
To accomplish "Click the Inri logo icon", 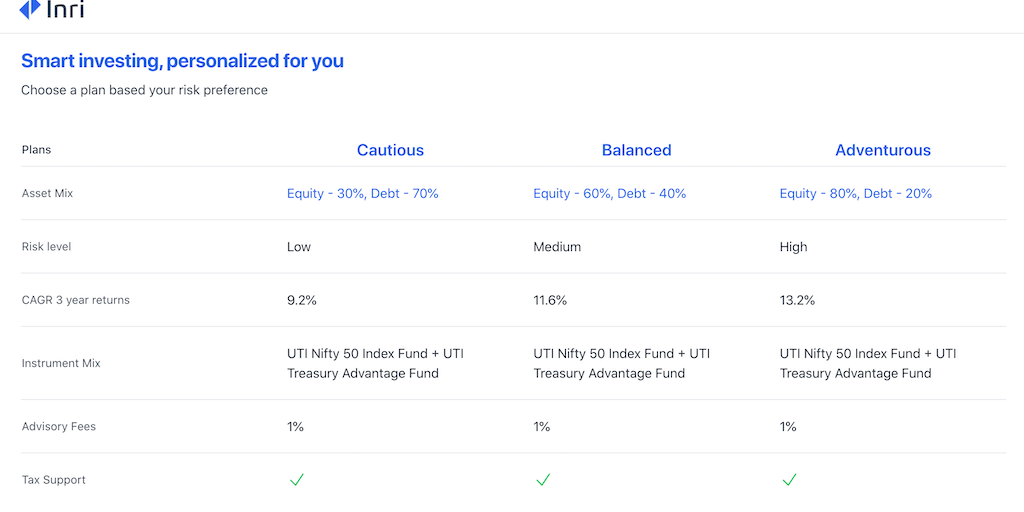I will (29, 9).
